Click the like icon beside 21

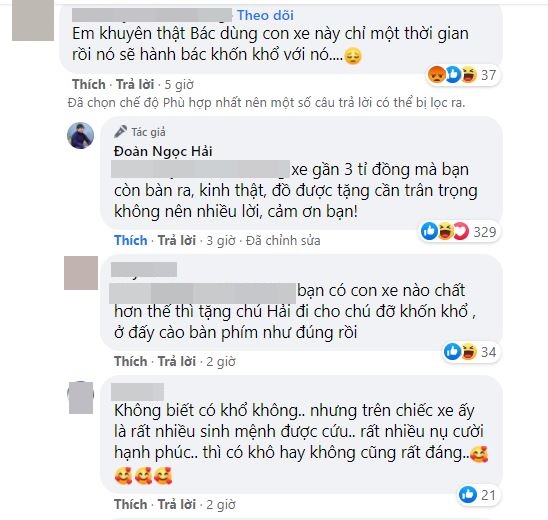[468, 494]
